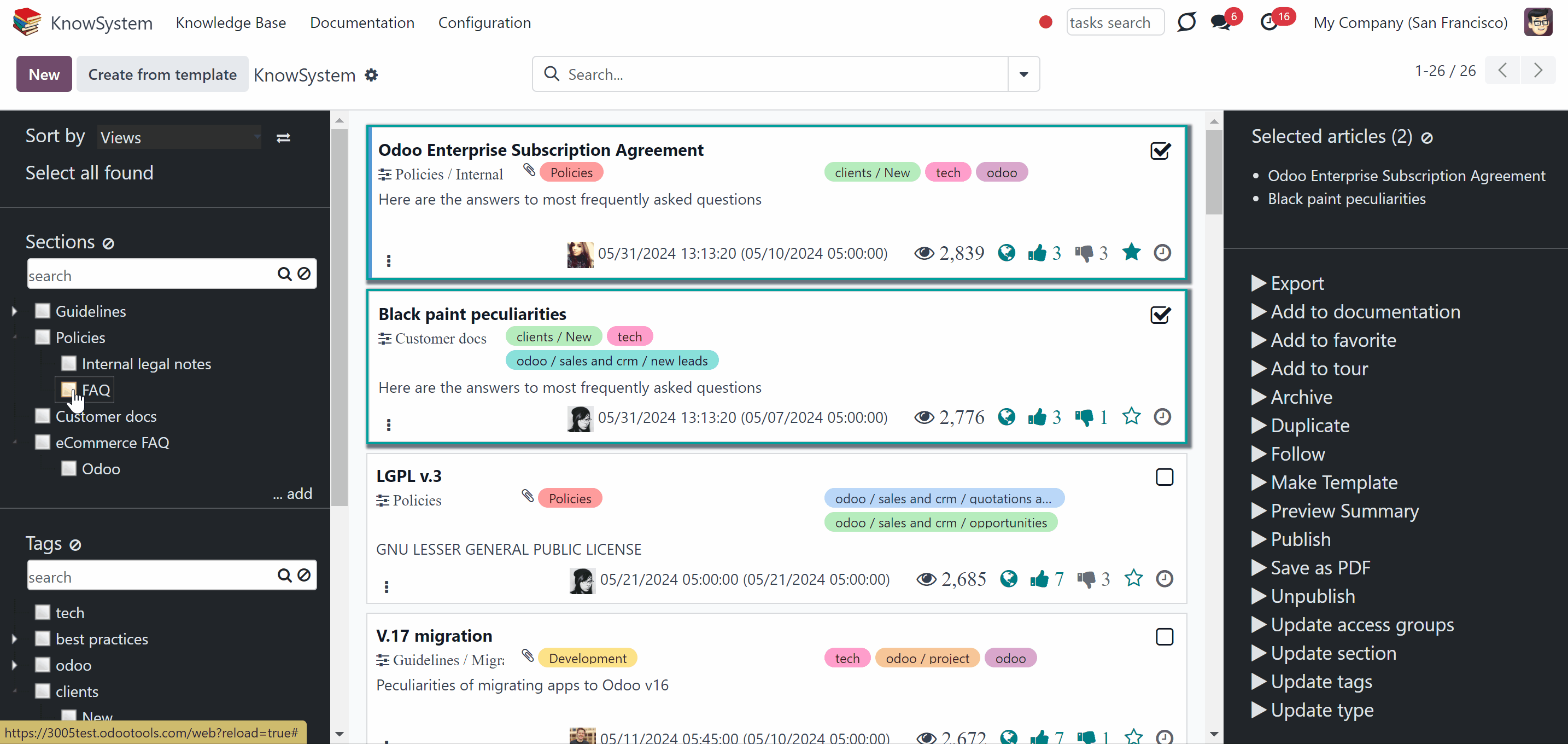
Task: Like the LGPL v.3 article
Action: (1040, 578)
